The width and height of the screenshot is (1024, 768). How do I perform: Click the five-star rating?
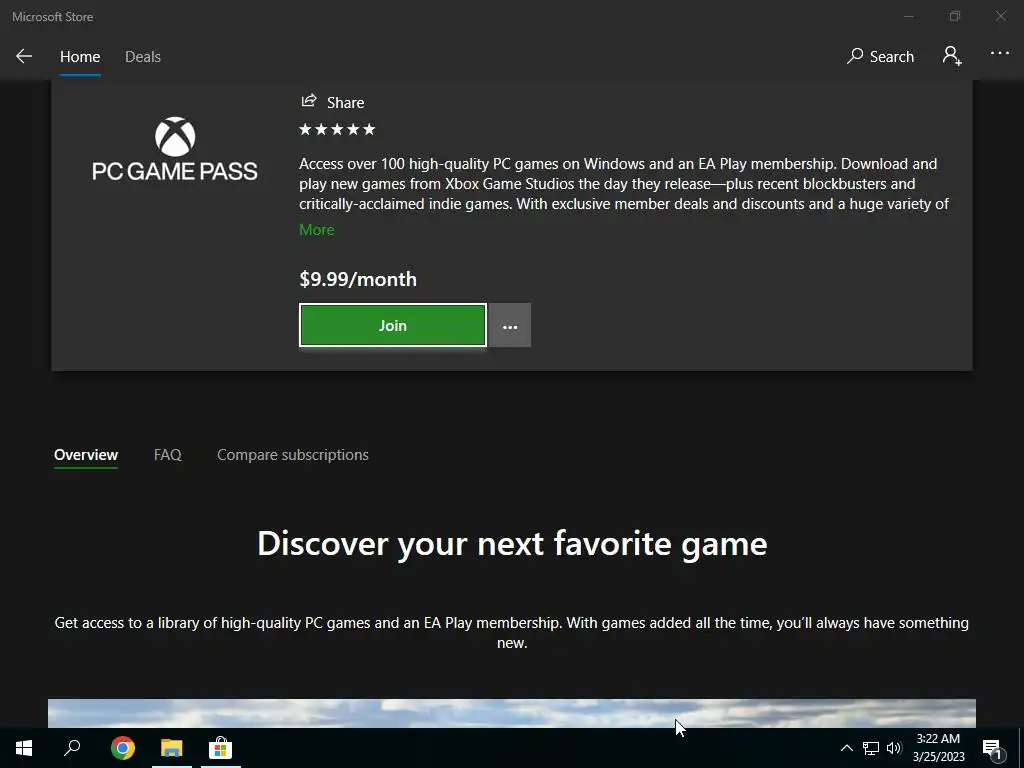coord(337,129)
